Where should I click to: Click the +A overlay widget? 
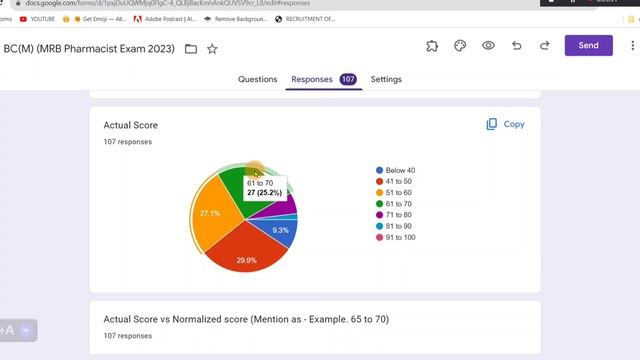17,330
